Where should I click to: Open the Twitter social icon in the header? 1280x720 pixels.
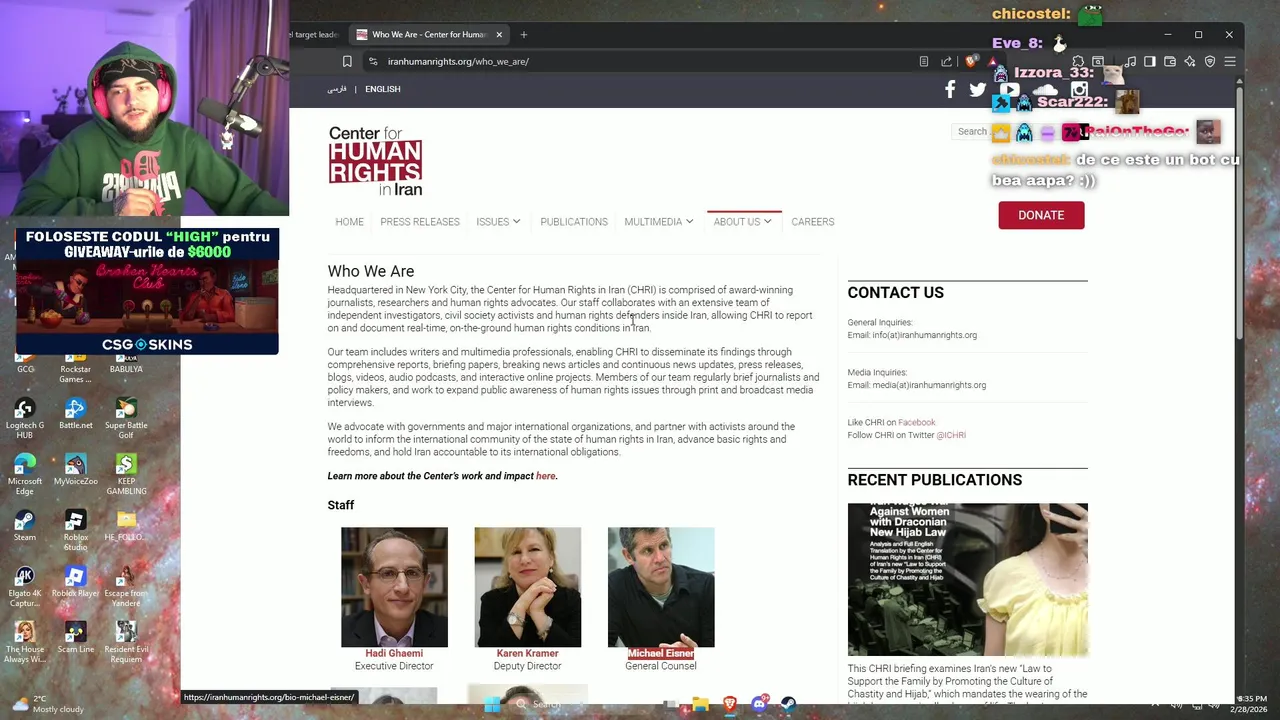pyautogui.click(x=978, y=90)
